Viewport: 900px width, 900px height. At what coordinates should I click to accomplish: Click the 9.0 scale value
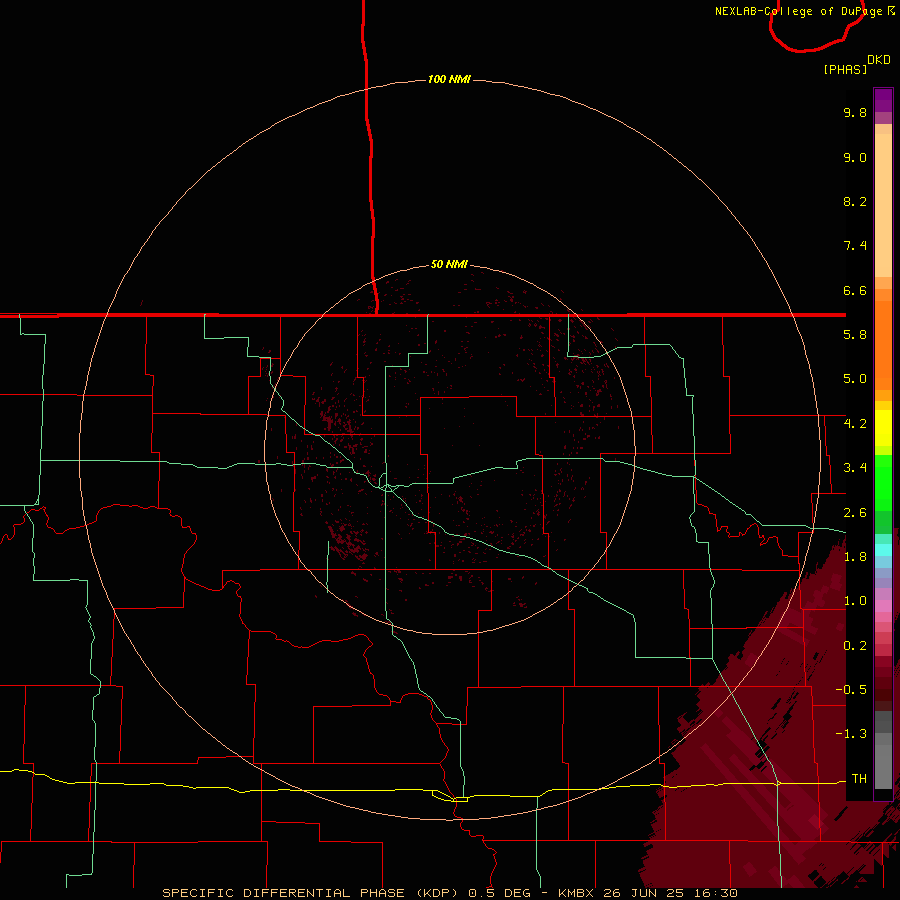[x=855, y=157]
